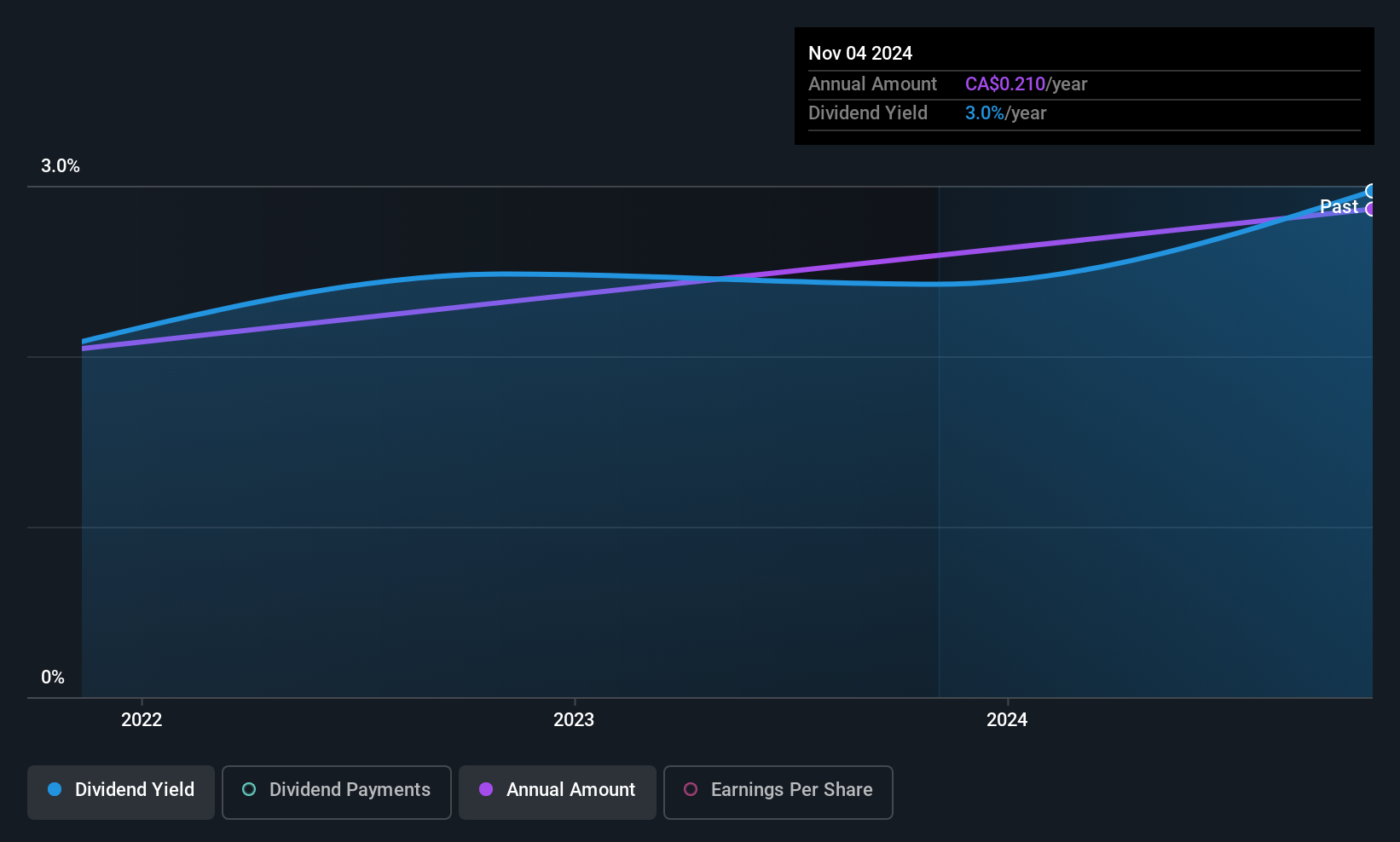This screenshot has width=1400, height=842.
Task: Click the Annual Amount row label in tooltip
Action: point(872,84)
